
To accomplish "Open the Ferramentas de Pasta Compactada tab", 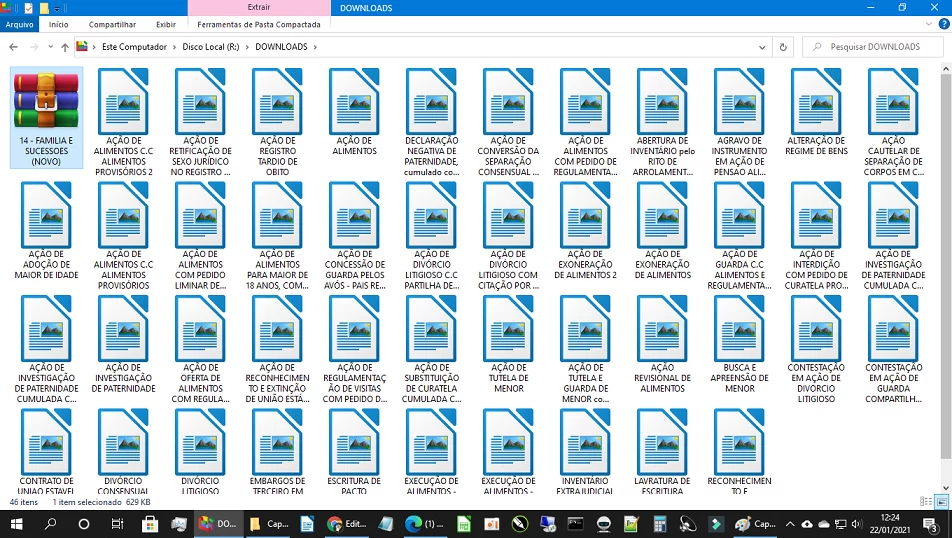I will 259,24.
